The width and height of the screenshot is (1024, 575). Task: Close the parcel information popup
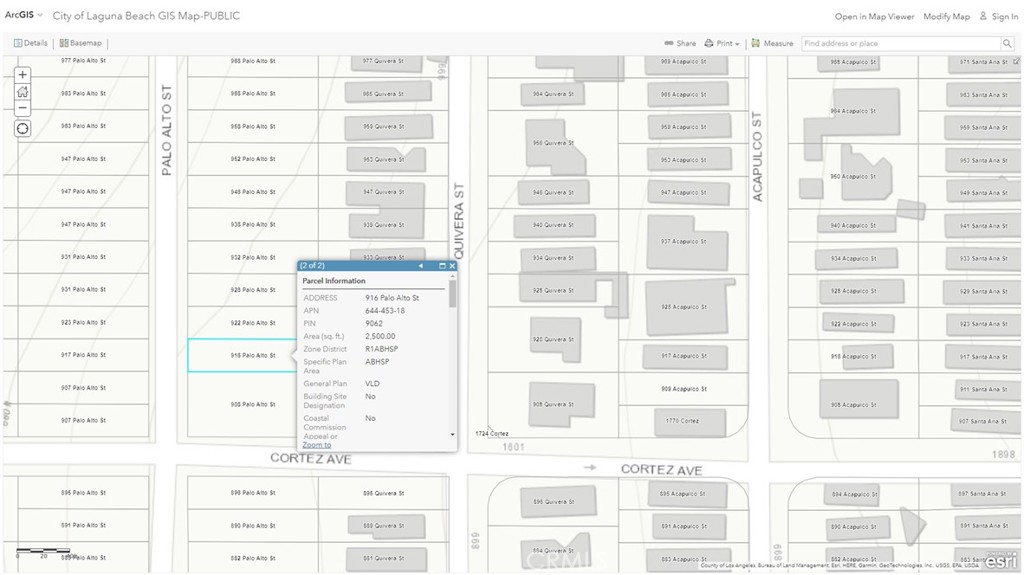452,266
